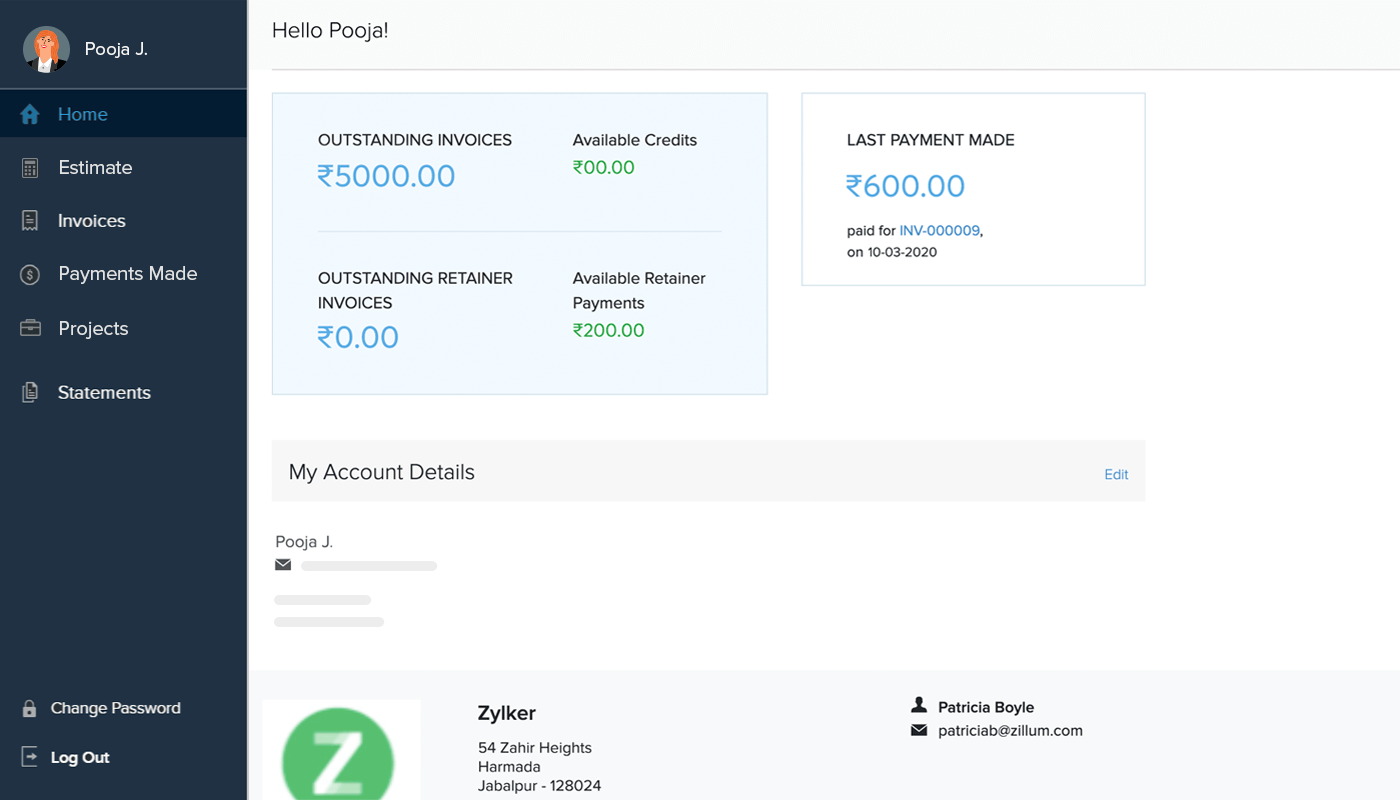
Task: Open Statements using the document icon
Action: click(x=29, y=392)
